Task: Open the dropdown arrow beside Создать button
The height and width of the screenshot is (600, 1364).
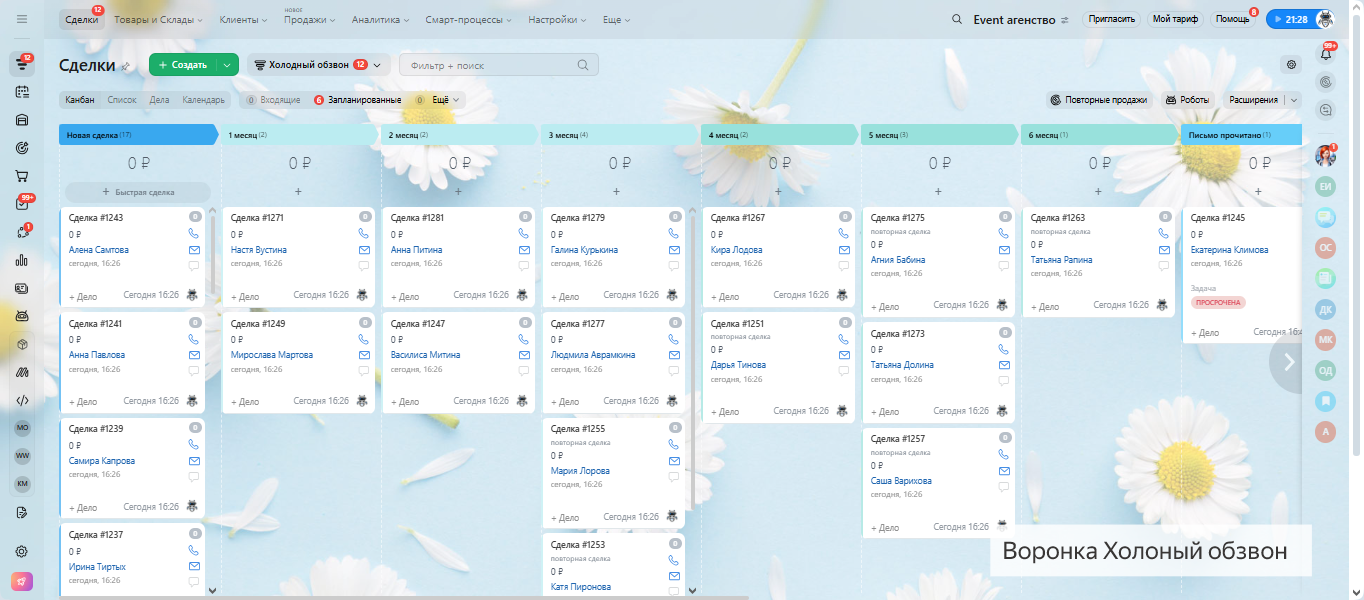Action: [228, 65]
